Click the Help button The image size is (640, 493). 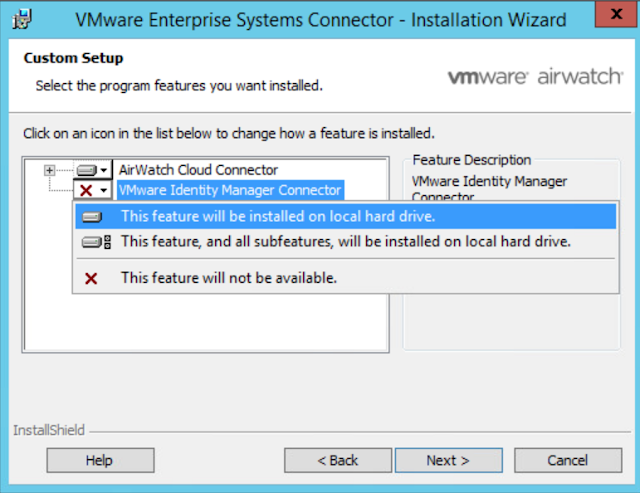tap(100, 460)
